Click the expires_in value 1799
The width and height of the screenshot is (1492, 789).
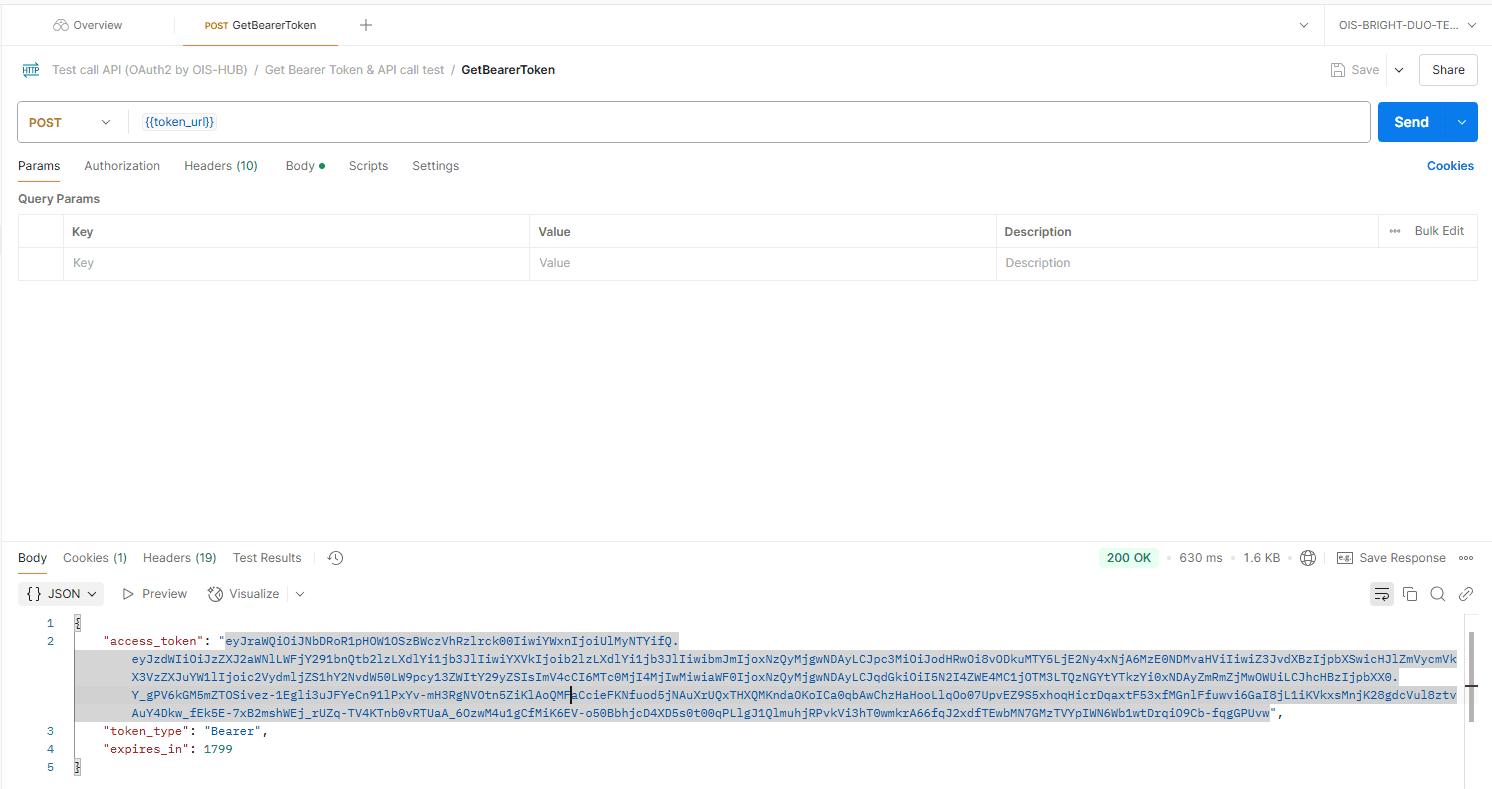click(x=216, y=748)
